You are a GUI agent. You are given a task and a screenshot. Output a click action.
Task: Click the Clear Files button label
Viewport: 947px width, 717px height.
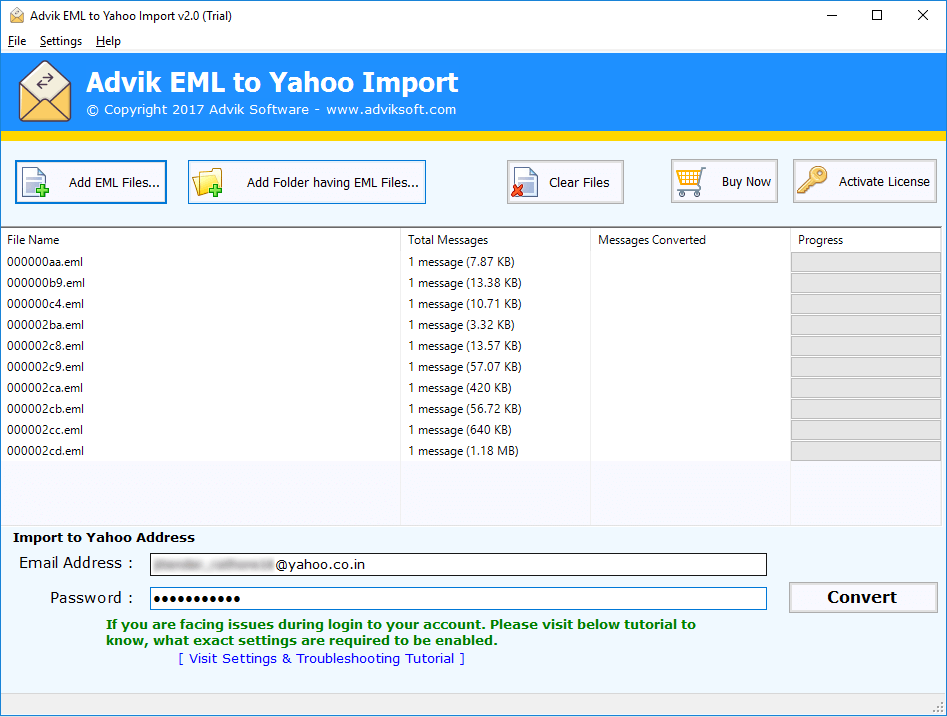pos(579,182)
